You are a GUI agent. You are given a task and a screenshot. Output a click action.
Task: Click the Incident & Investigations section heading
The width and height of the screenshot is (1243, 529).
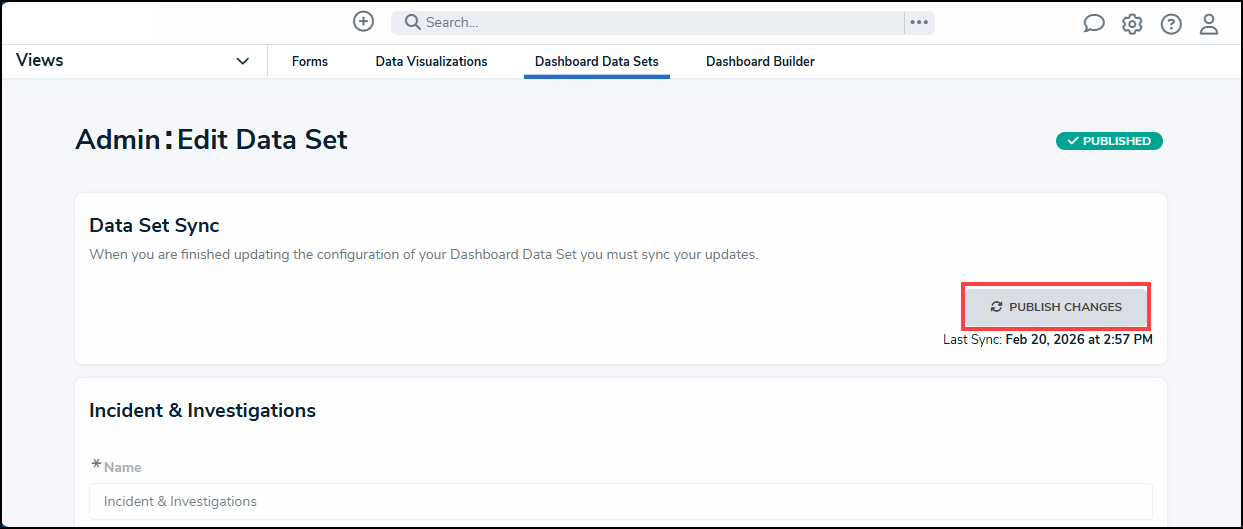202,410
